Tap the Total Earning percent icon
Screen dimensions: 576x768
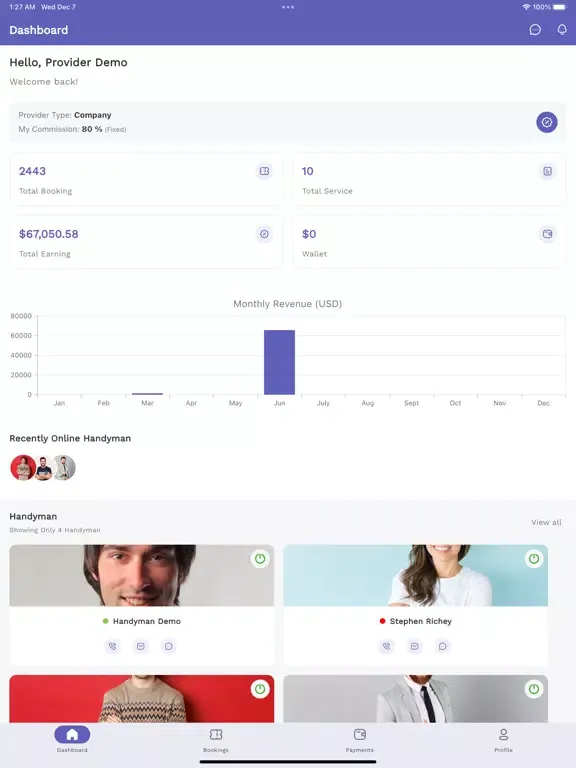[x=264, y=234]
